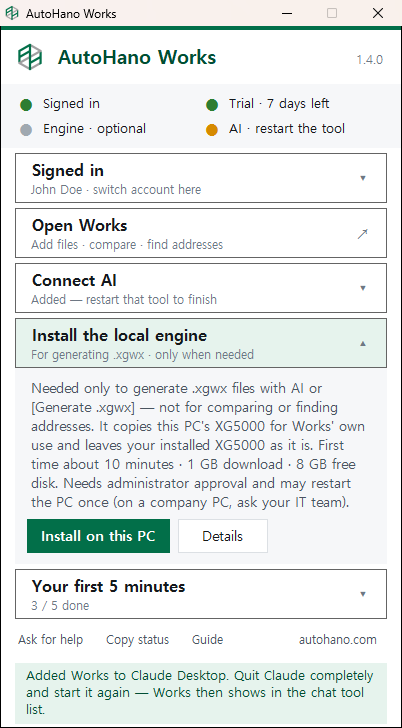Open the Signed in card heading
This screenshot has height=728, width=402.
pos(68,171)
